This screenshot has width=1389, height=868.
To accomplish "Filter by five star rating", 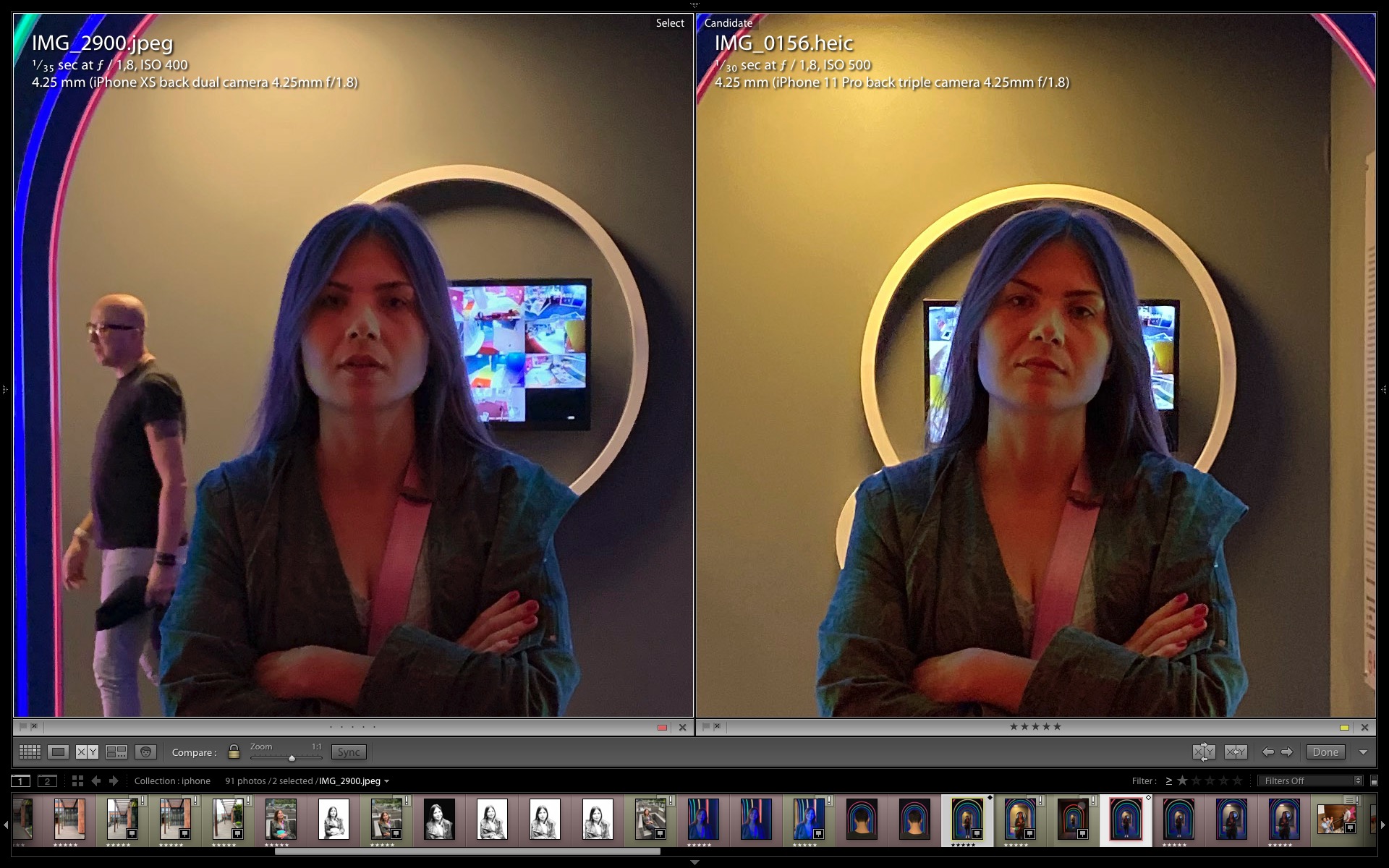I will pos(1237,781).
